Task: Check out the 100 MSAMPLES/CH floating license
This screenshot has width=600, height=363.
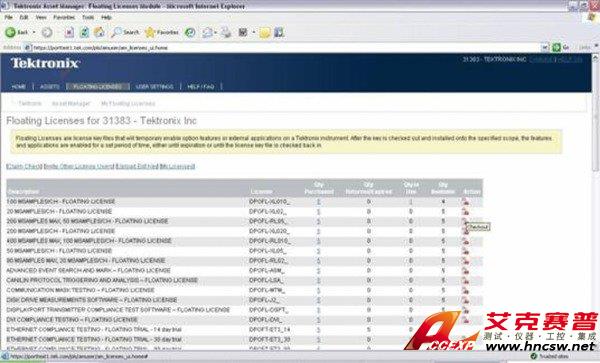Action: point(465,202)
